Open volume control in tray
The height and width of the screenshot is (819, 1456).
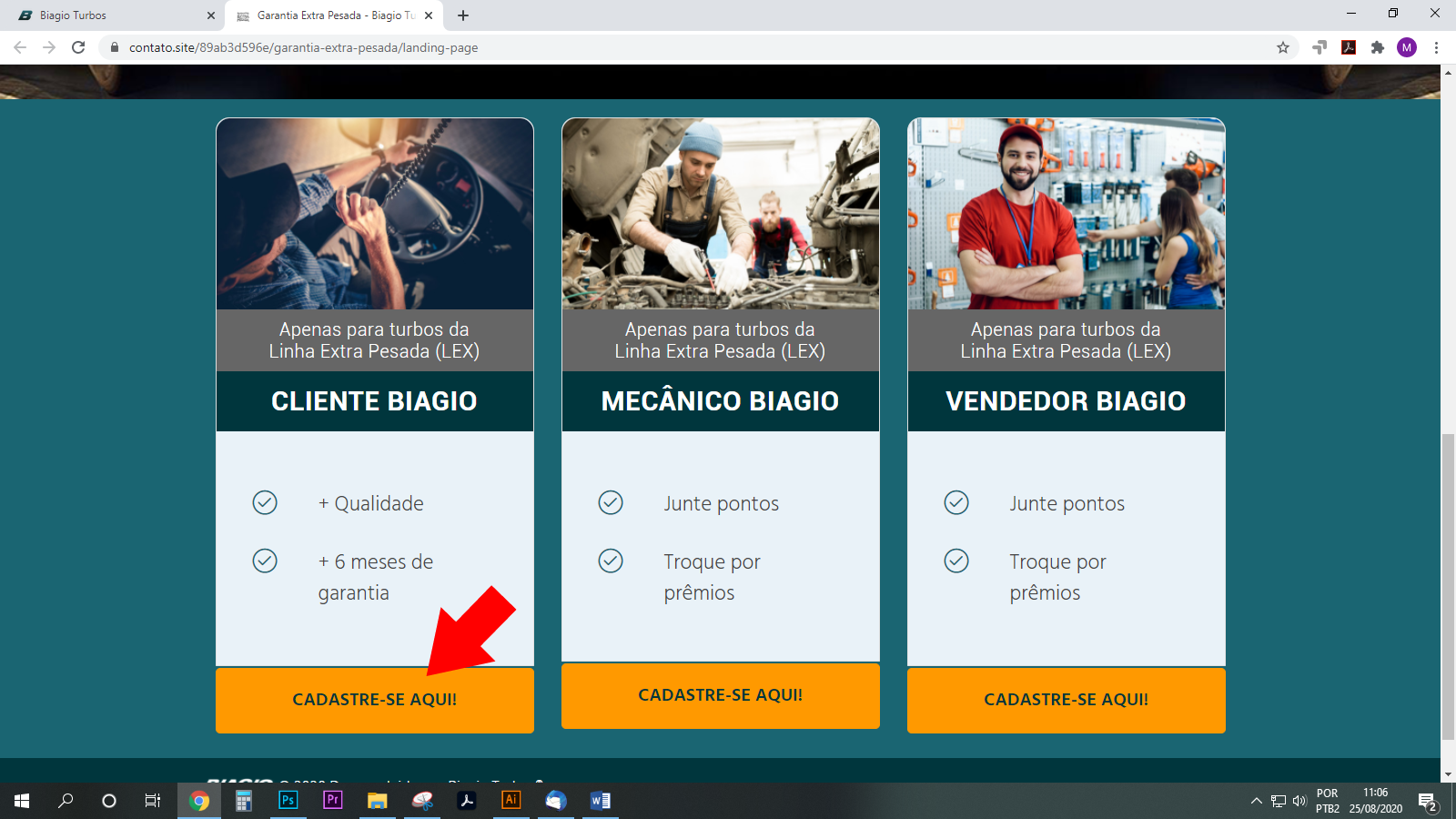pos(1299,801)
